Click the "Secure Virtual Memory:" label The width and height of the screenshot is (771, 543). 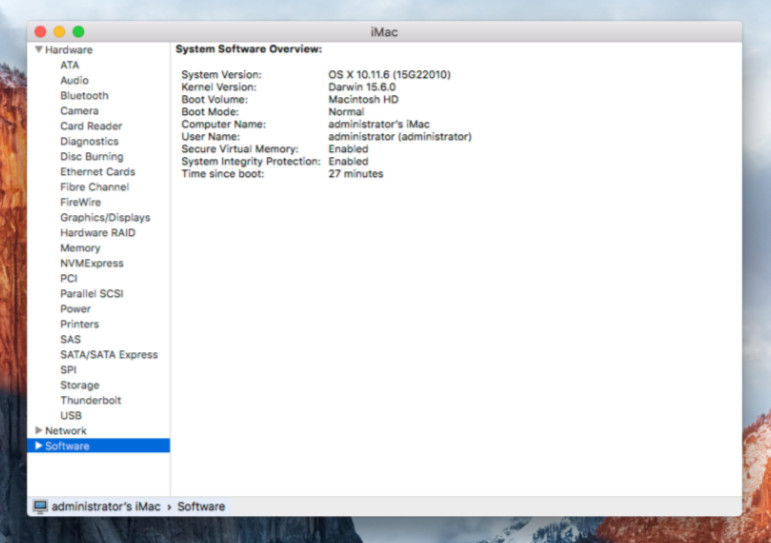(x=239, y=149)
